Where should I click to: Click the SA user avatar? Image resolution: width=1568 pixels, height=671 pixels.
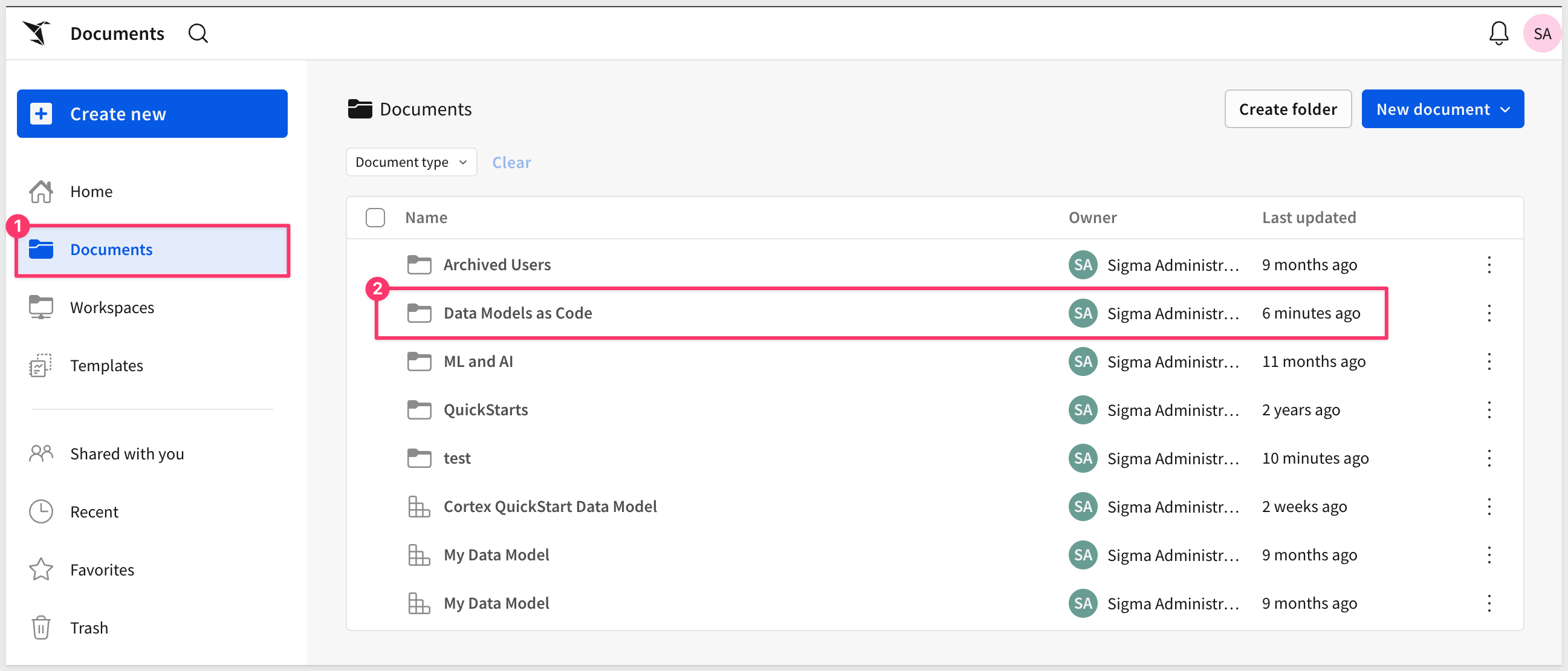tap(1541, 33)
